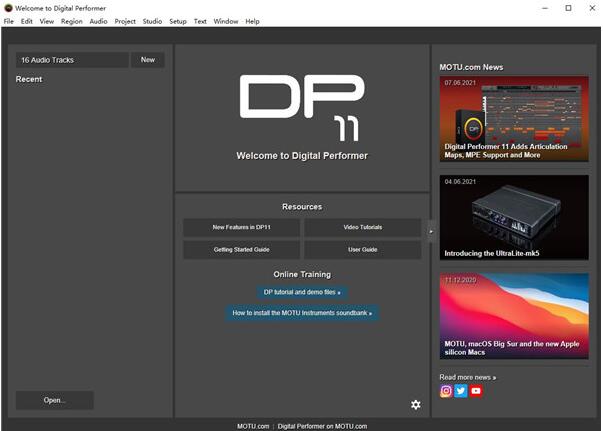Click the Online Training heading
This screenshot has width=603, height=431.
point(302,275)
